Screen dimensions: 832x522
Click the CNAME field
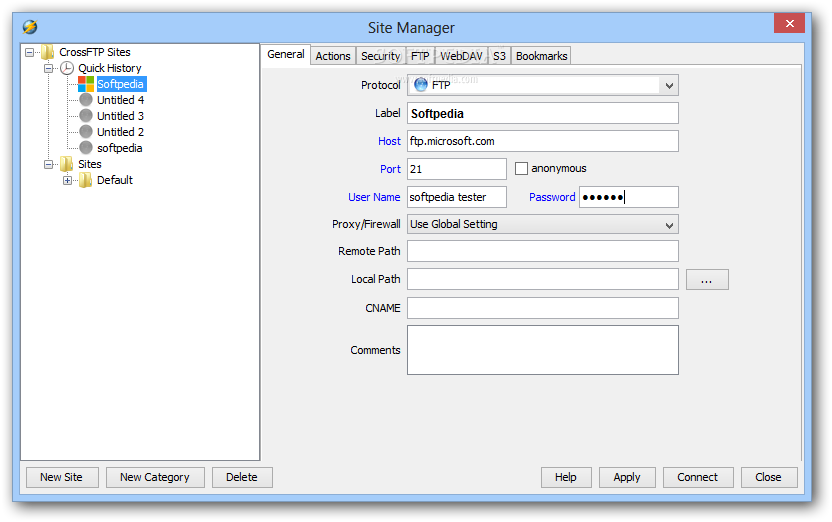543,308
